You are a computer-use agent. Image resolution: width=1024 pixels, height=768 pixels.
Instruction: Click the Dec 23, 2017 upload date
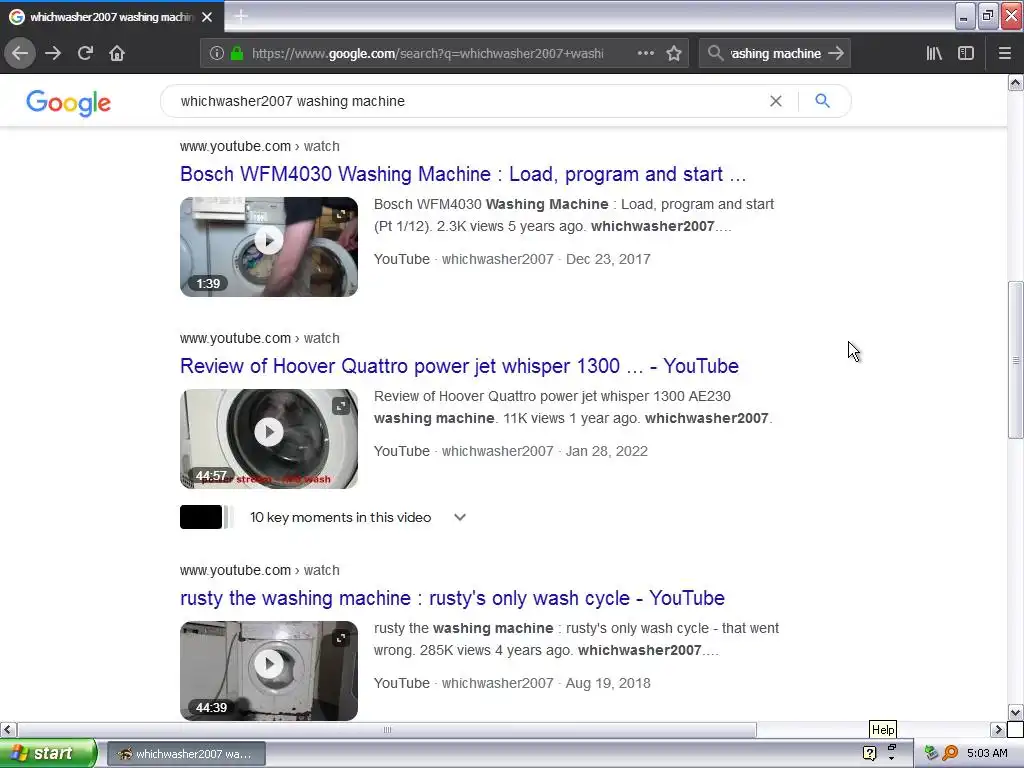608,259
